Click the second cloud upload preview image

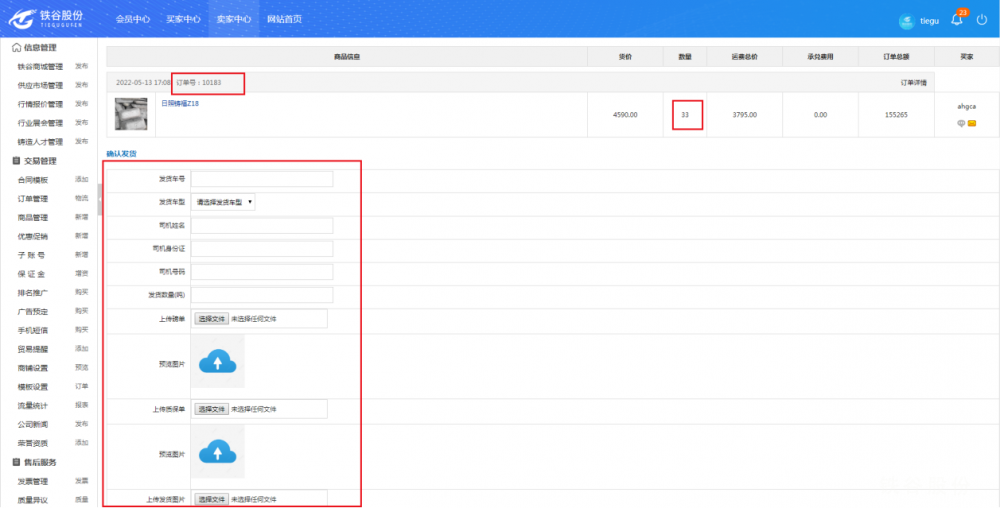pos(217,452)
